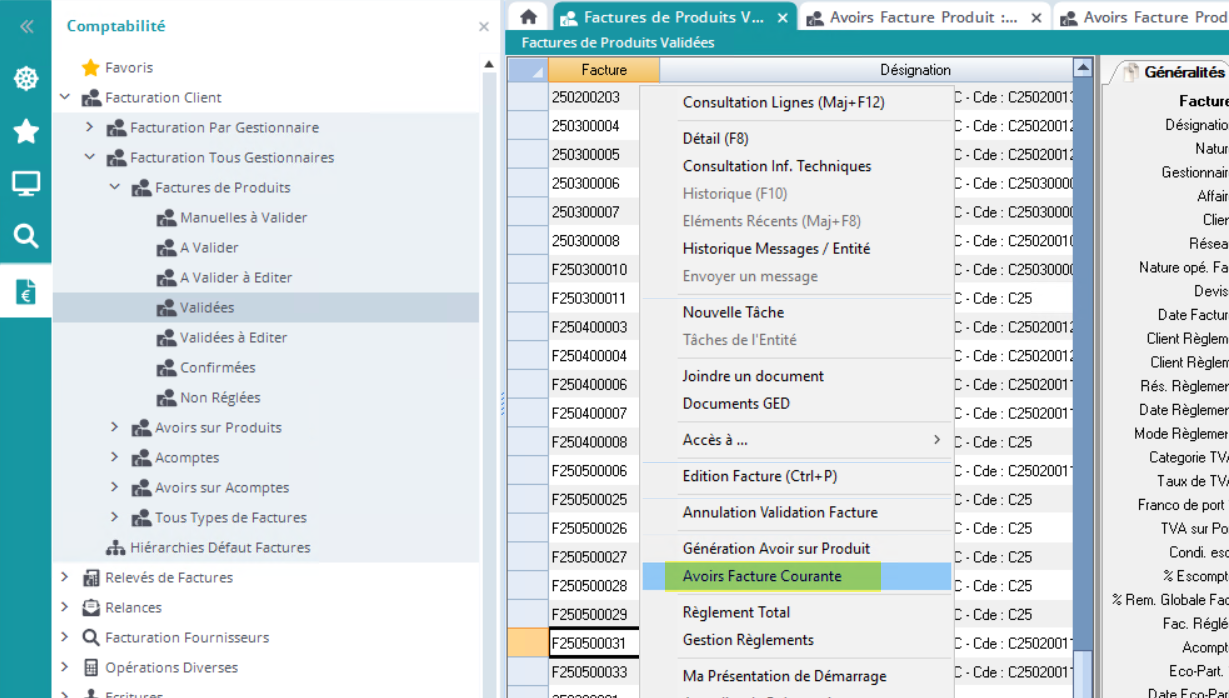Select the euro document accounting icon
This screenshot has height=698, width=1229.
coord(26,291)
